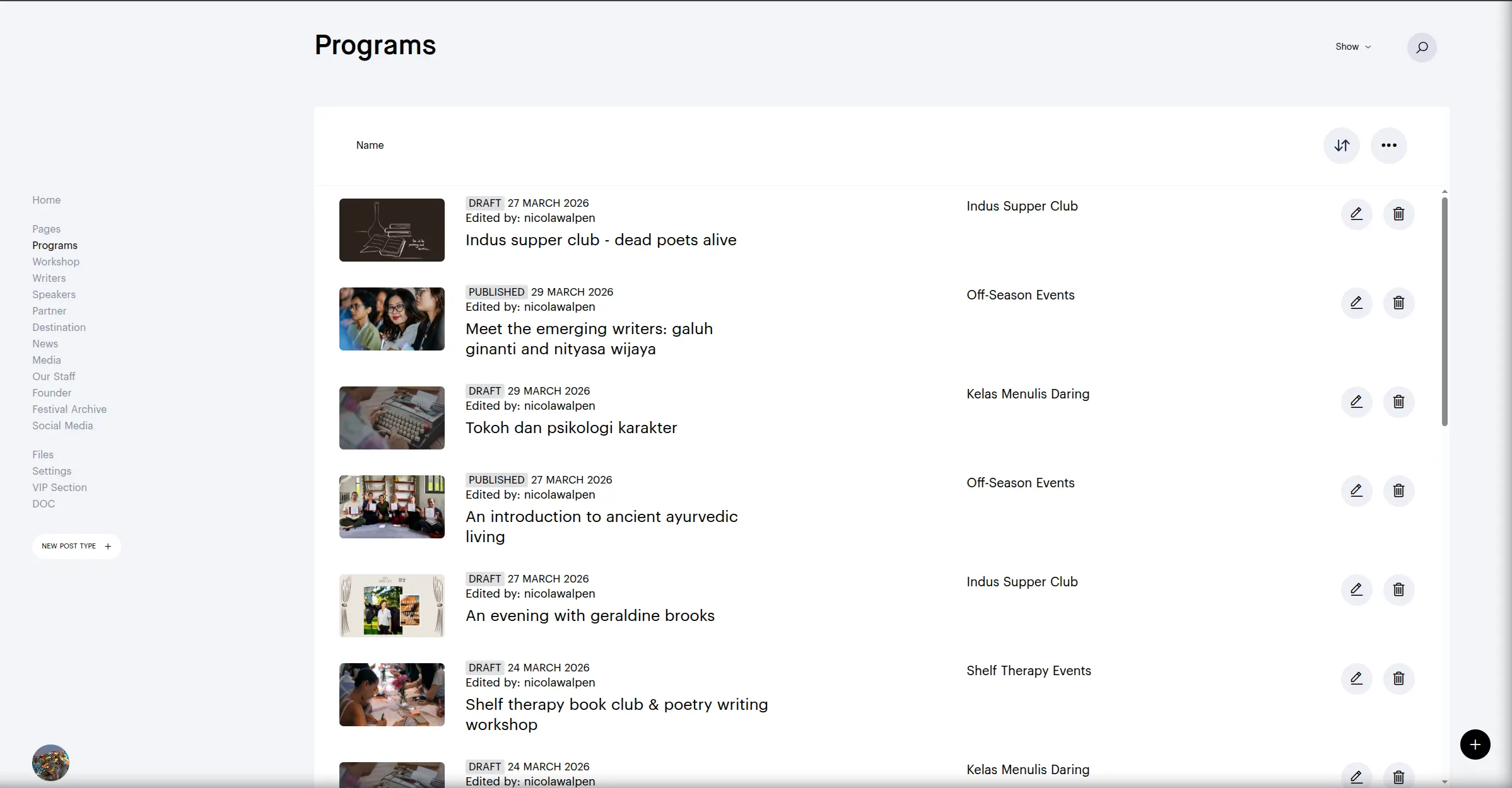Viewport: 1512px width, 788px height.
Task: Edit Indus supper club dead poets alive
Action: [1356, 214]
